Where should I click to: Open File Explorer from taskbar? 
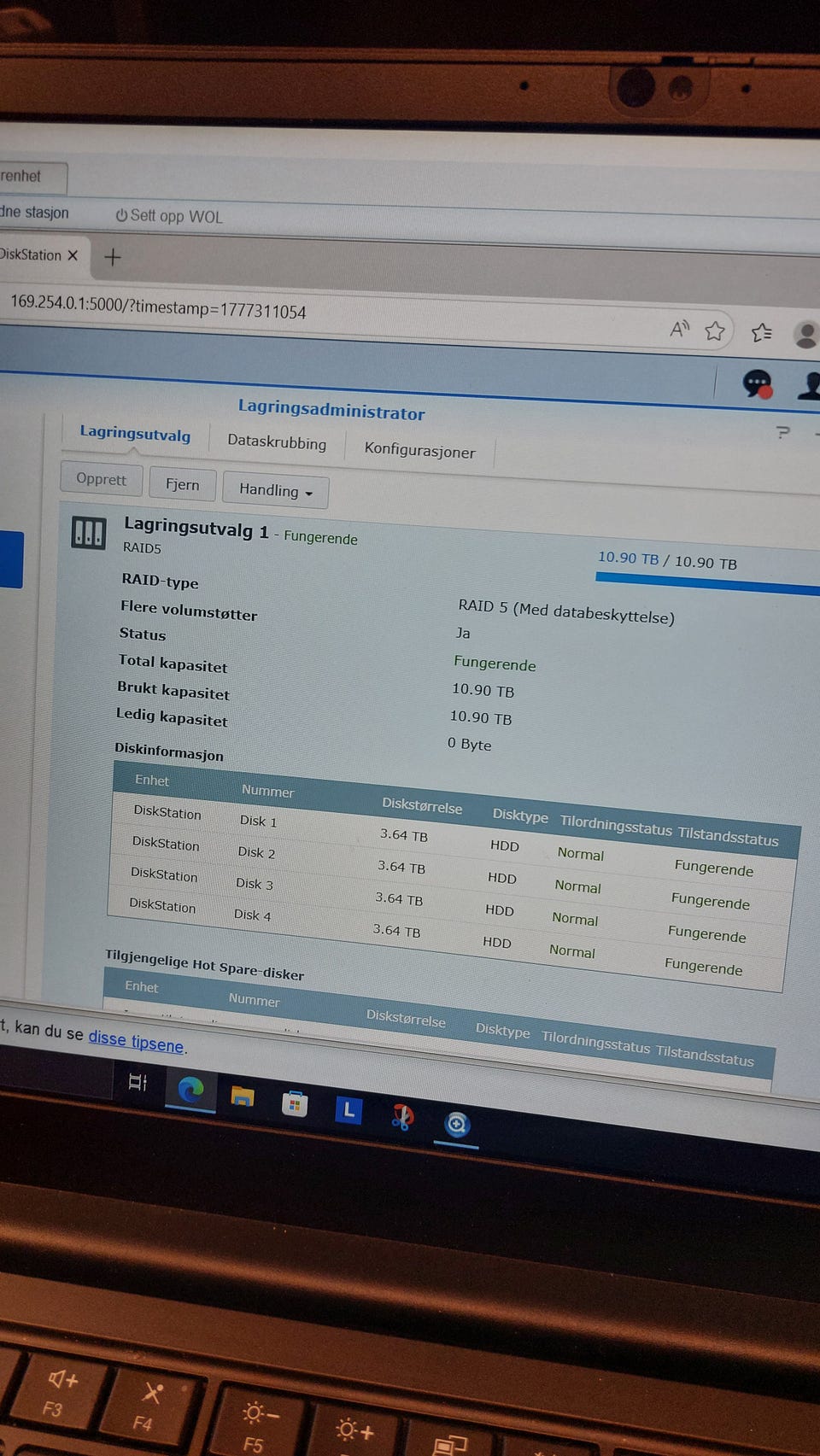[243, 1096]
